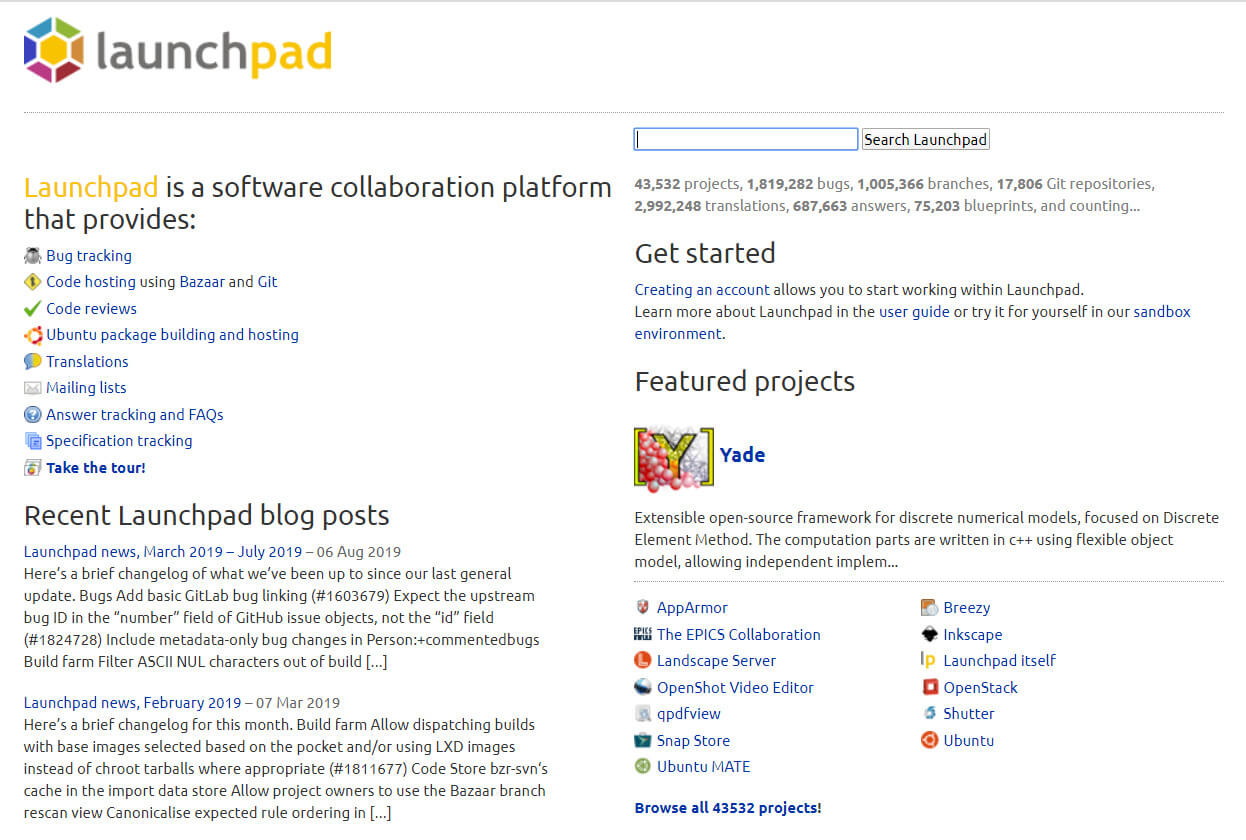Open the Code reviews link
This screenshot has width=1246, height=840.
click(x=91, y=309)
